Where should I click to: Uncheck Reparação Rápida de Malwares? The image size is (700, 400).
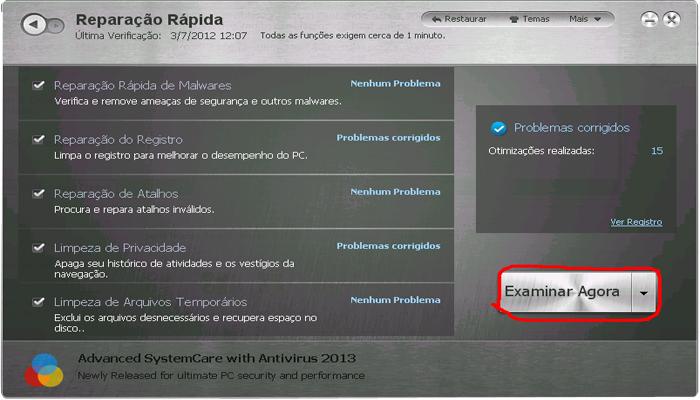pos(38,85)
